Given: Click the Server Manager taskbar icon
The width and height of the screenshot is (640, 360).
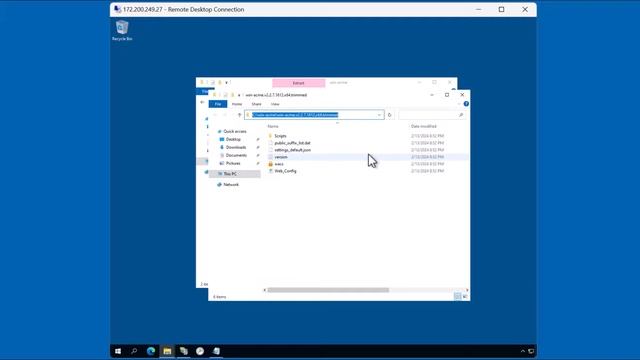Looking at the screenshot, I should (184, 351).
